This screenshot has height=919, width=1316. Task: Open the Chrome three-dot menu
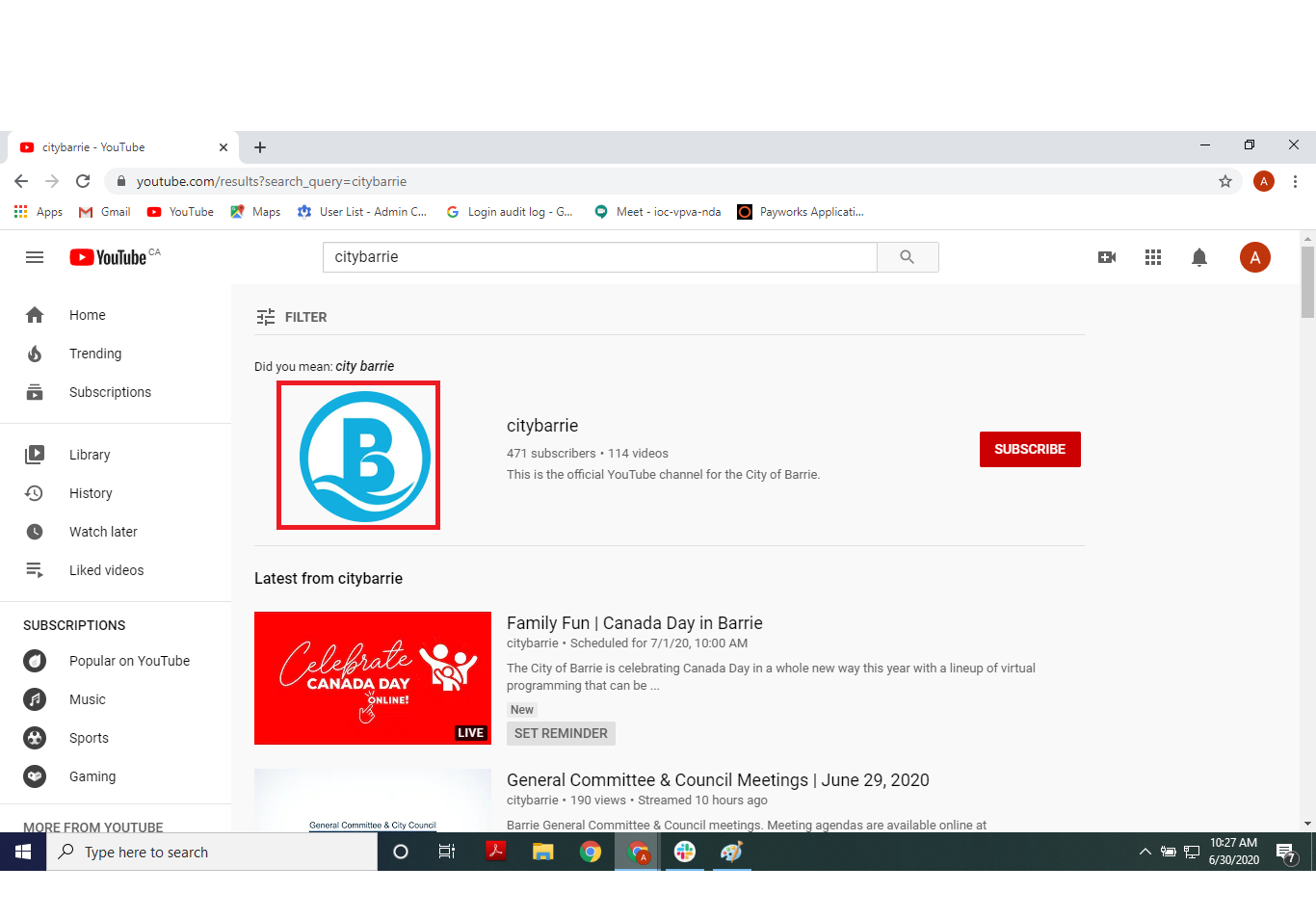[1295, 181]
